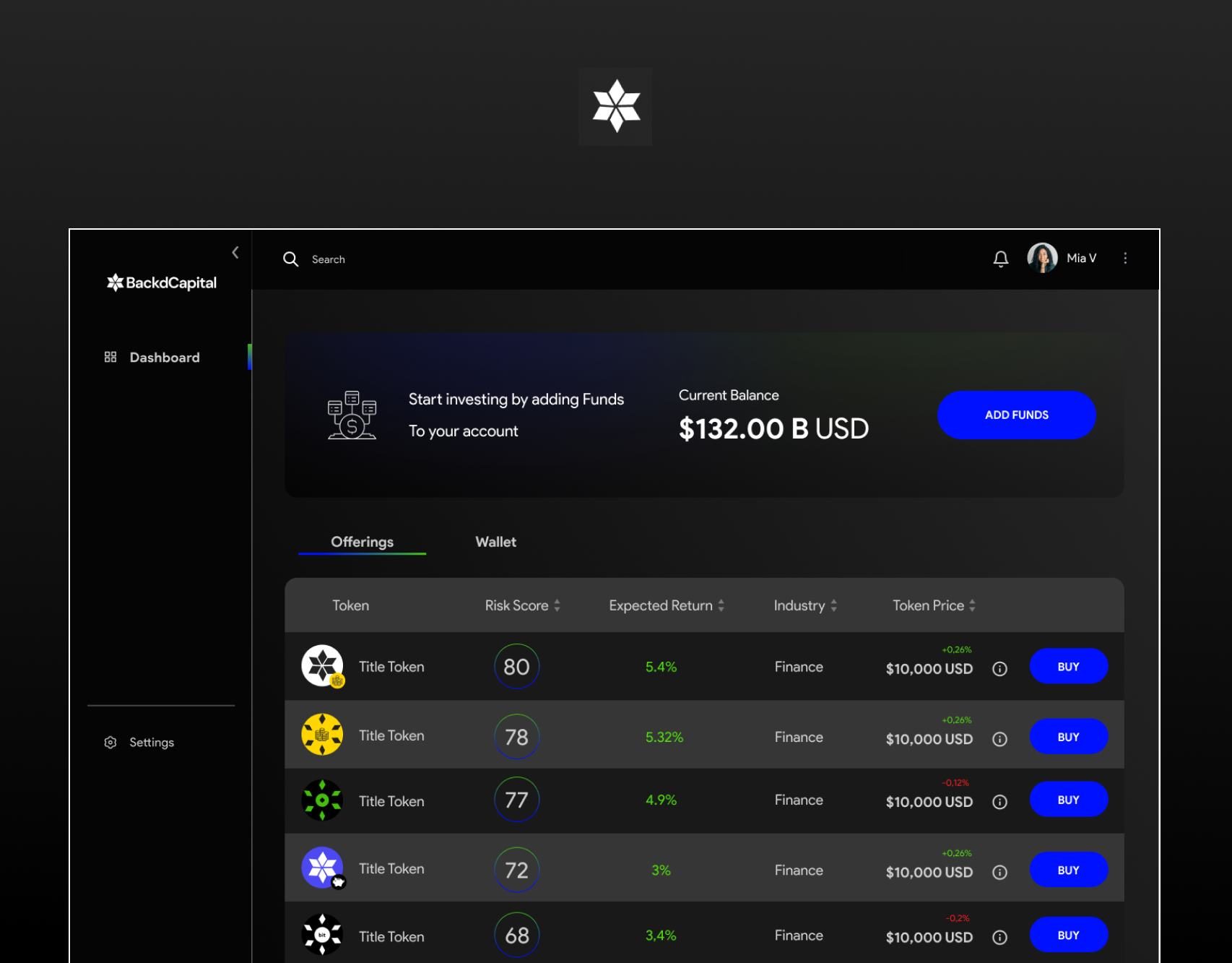1232x963 pixels.
Task: Open info icon for risk score 68 row
Action: [x=1000, y=938]
